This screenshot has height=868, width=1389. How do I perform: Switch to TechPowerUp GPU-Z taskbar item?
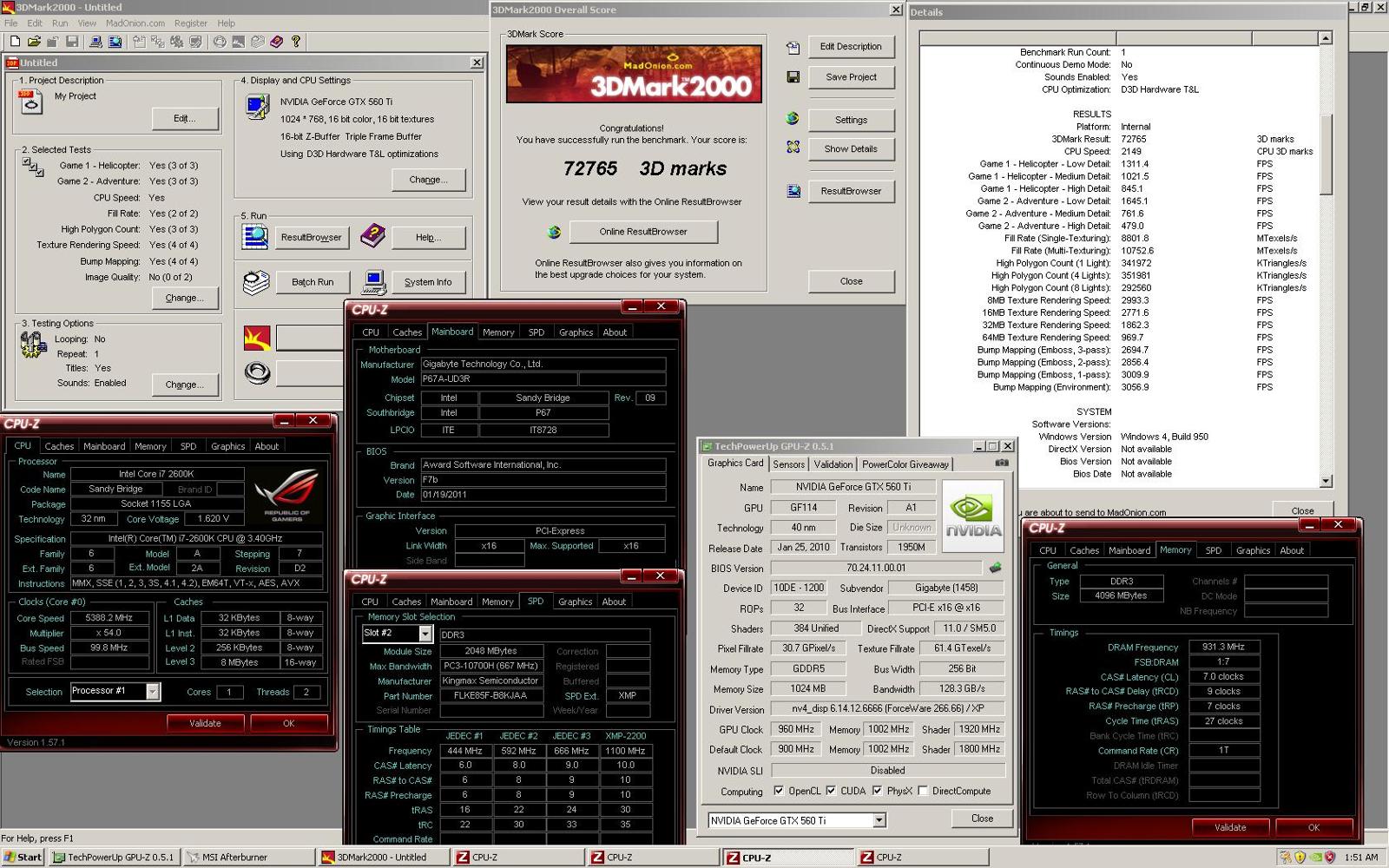[x=114, y=857]
